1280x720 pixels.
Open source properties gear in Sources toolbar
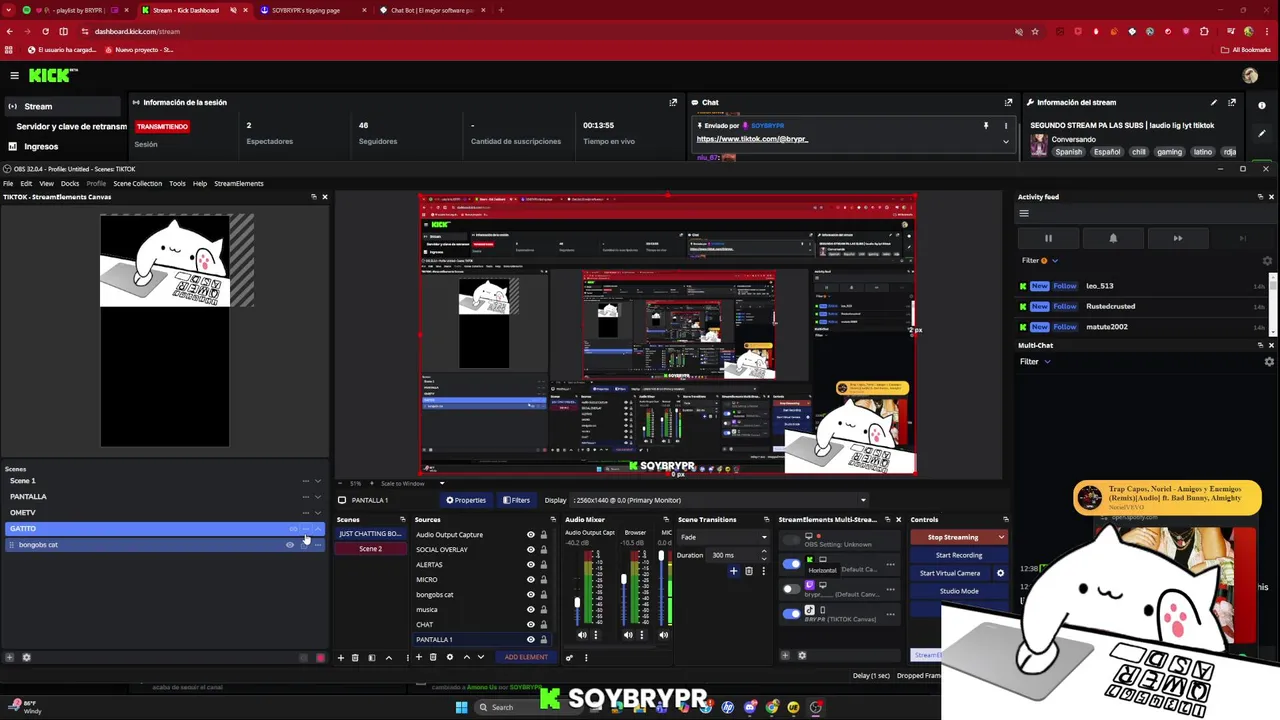click(x=449, y=657)
